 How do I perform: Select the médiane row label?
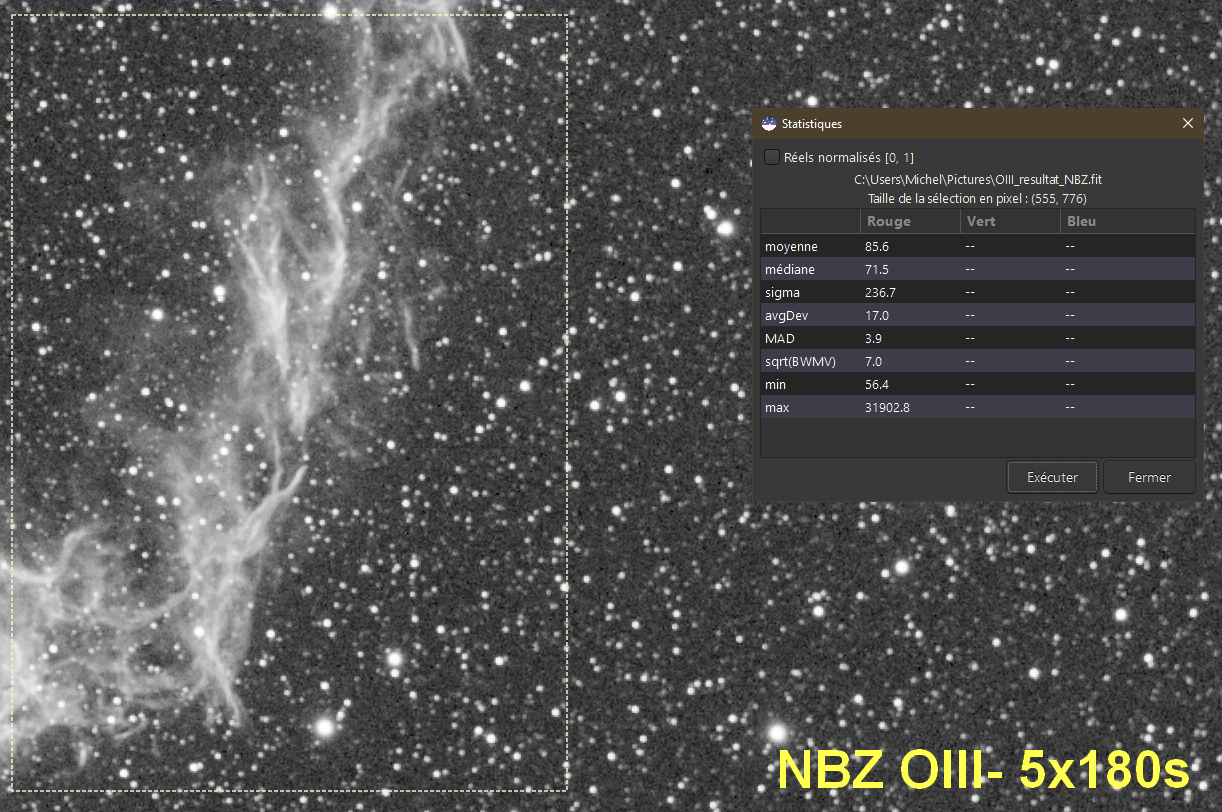click(790, 269)
